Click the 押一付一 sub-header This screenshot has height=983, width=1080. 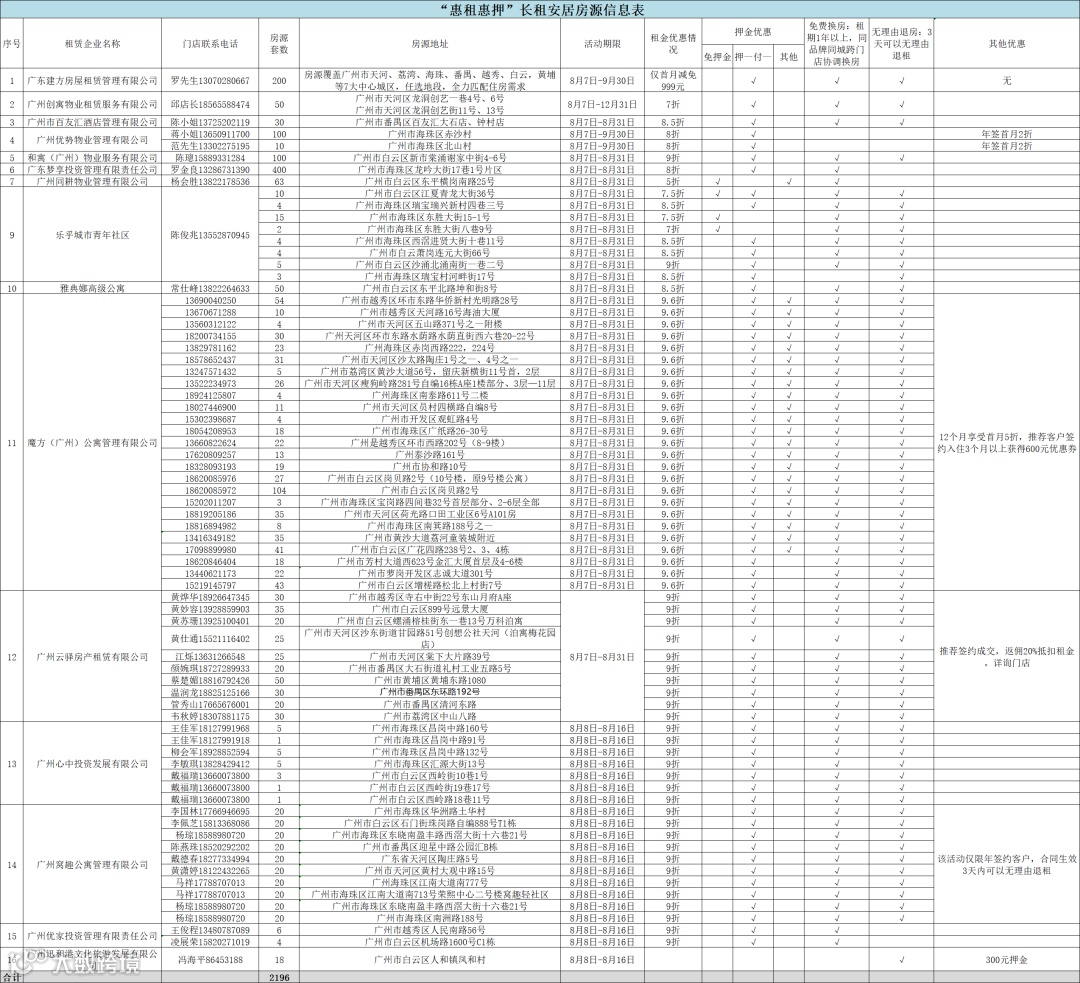coord(753,56)
